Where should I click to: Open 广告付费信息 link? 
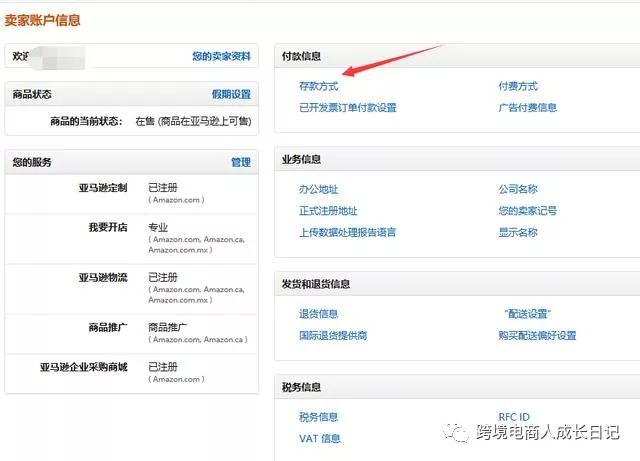click(527, 107)
